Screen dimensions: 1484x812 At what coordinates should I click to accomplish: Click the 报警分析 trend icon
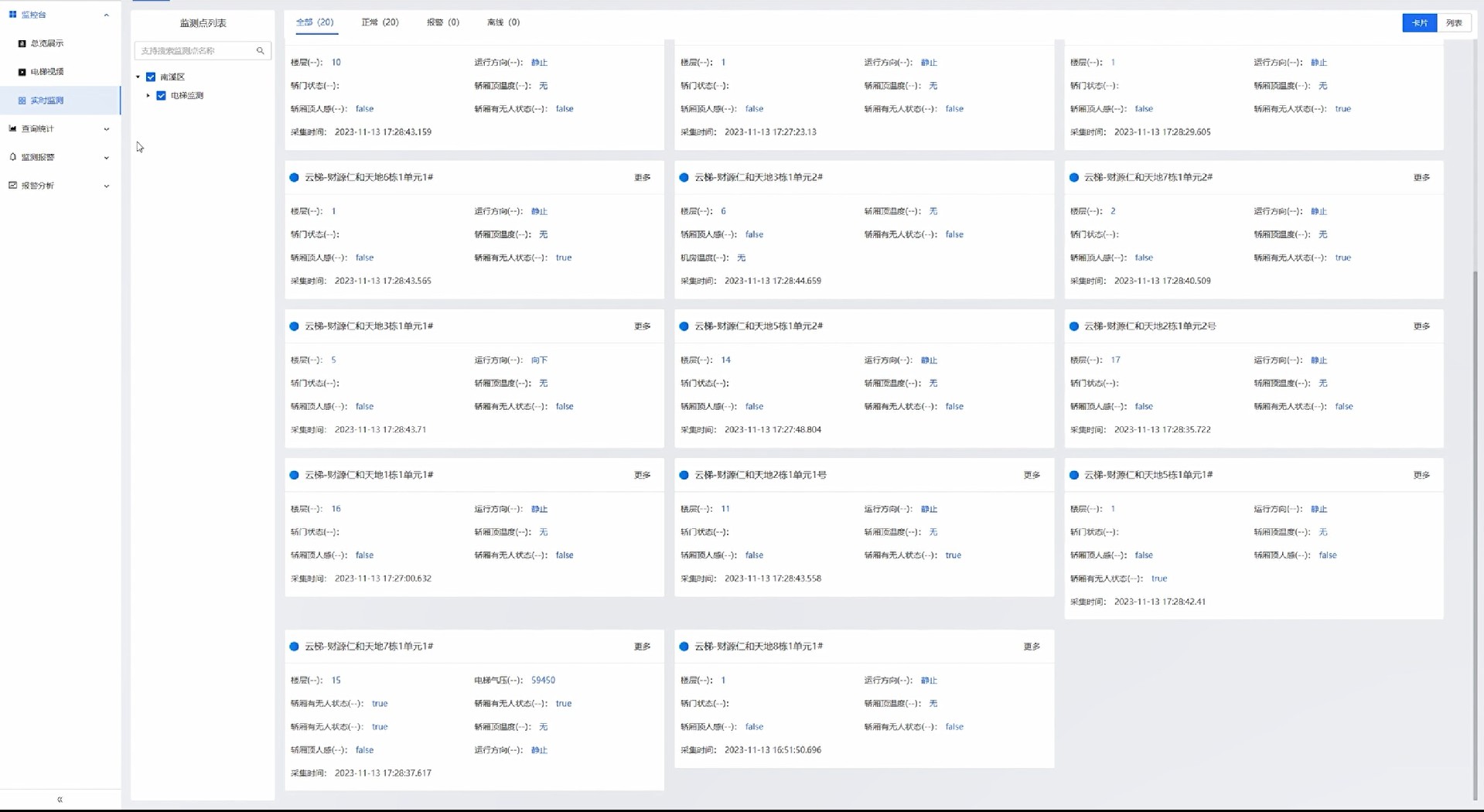12,186
